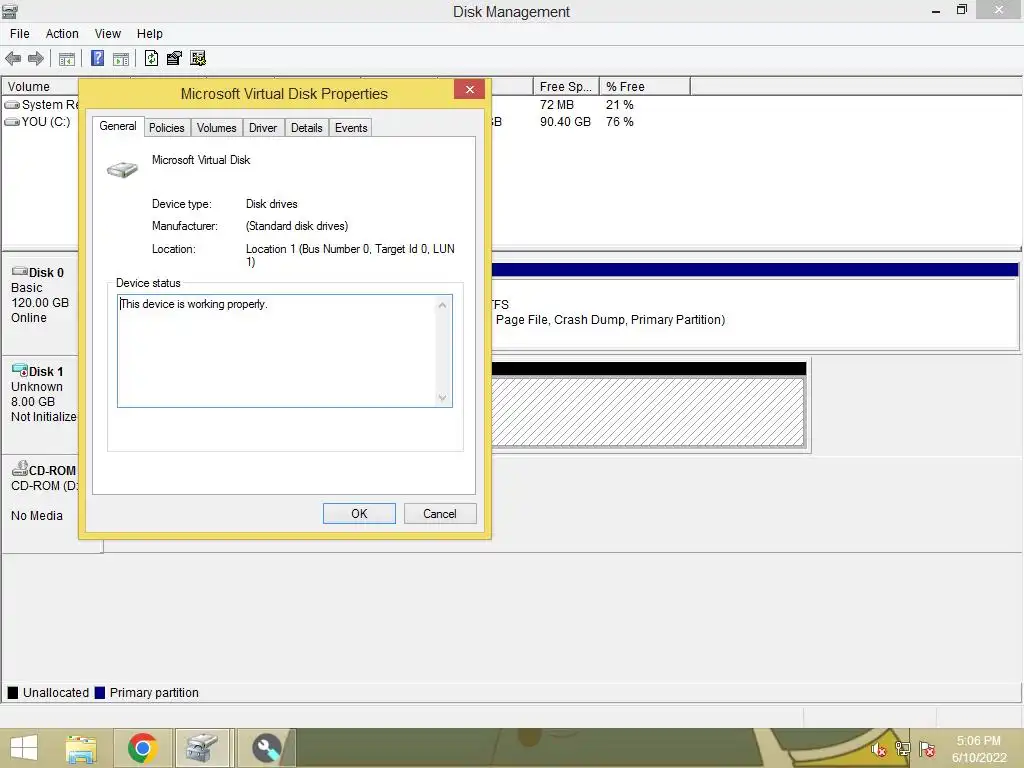
Task: Open the wrench tool taskbar icon
Action: (266, 748)
